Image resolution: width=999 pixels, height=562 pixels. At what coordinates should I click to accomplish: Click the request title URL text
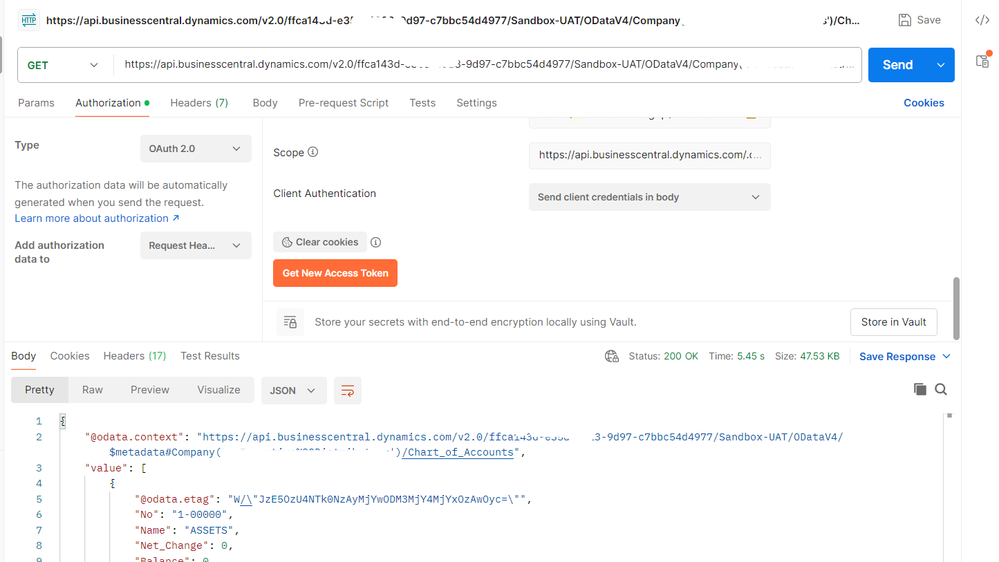[453, 20]
